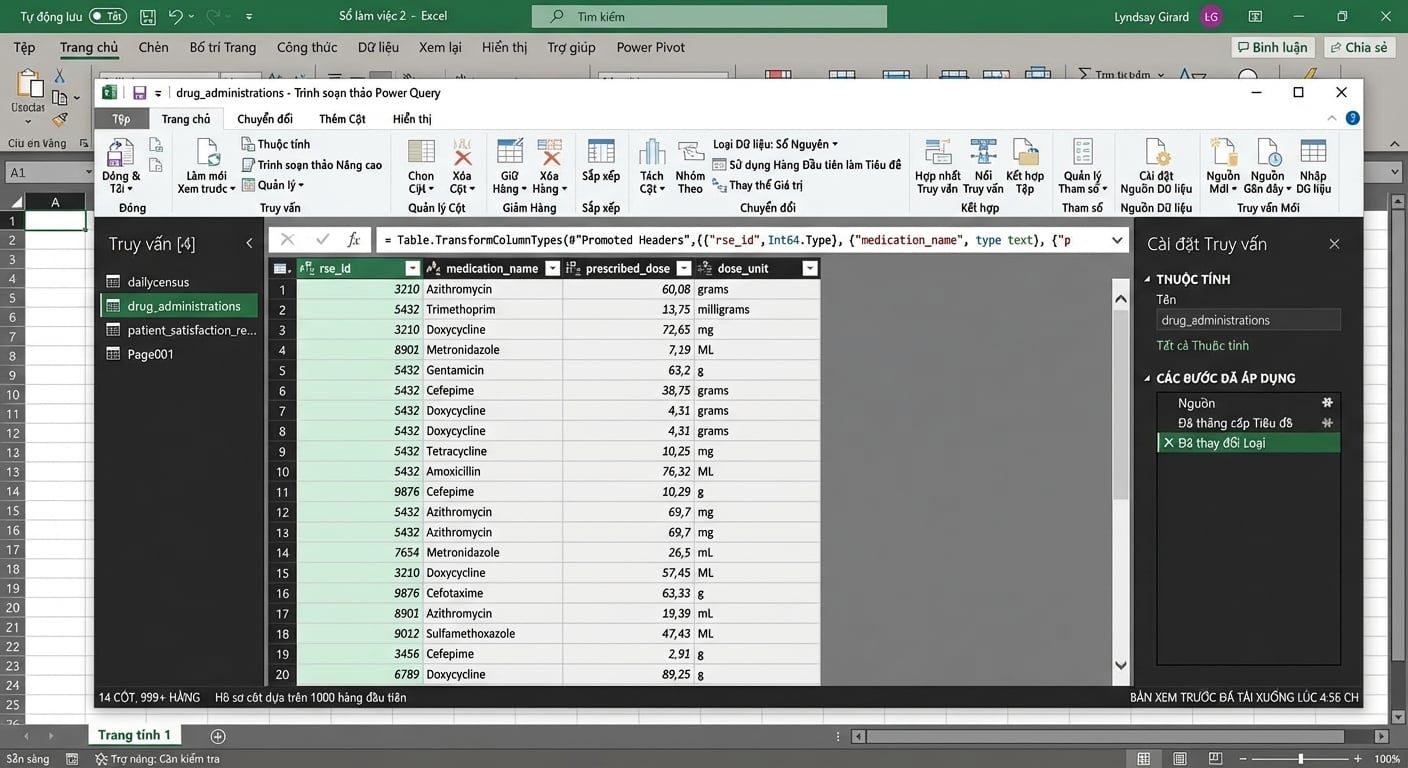
Task: Open Công thức tab in Excel ribbon
Action: click(307, 47)
